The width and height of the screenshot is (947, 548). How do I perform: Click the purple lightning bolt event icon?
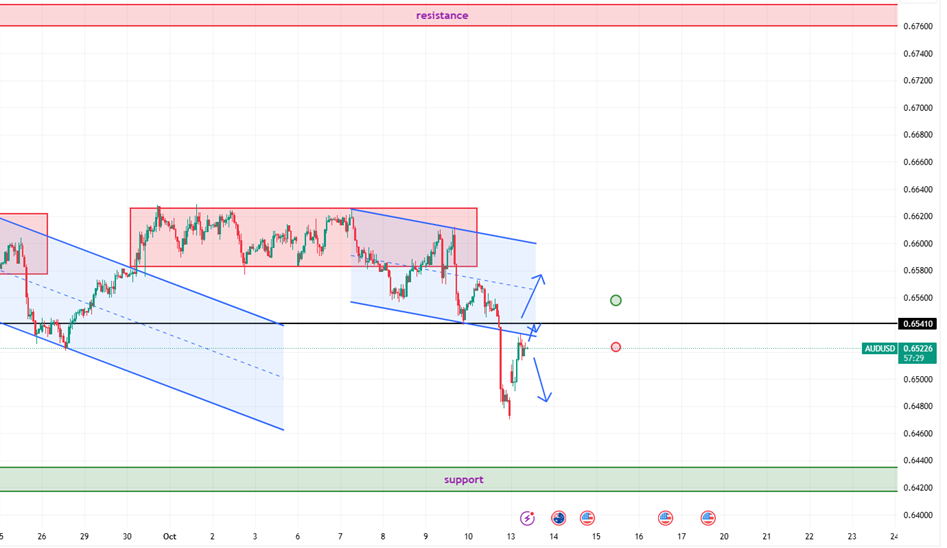pos(527,518)
